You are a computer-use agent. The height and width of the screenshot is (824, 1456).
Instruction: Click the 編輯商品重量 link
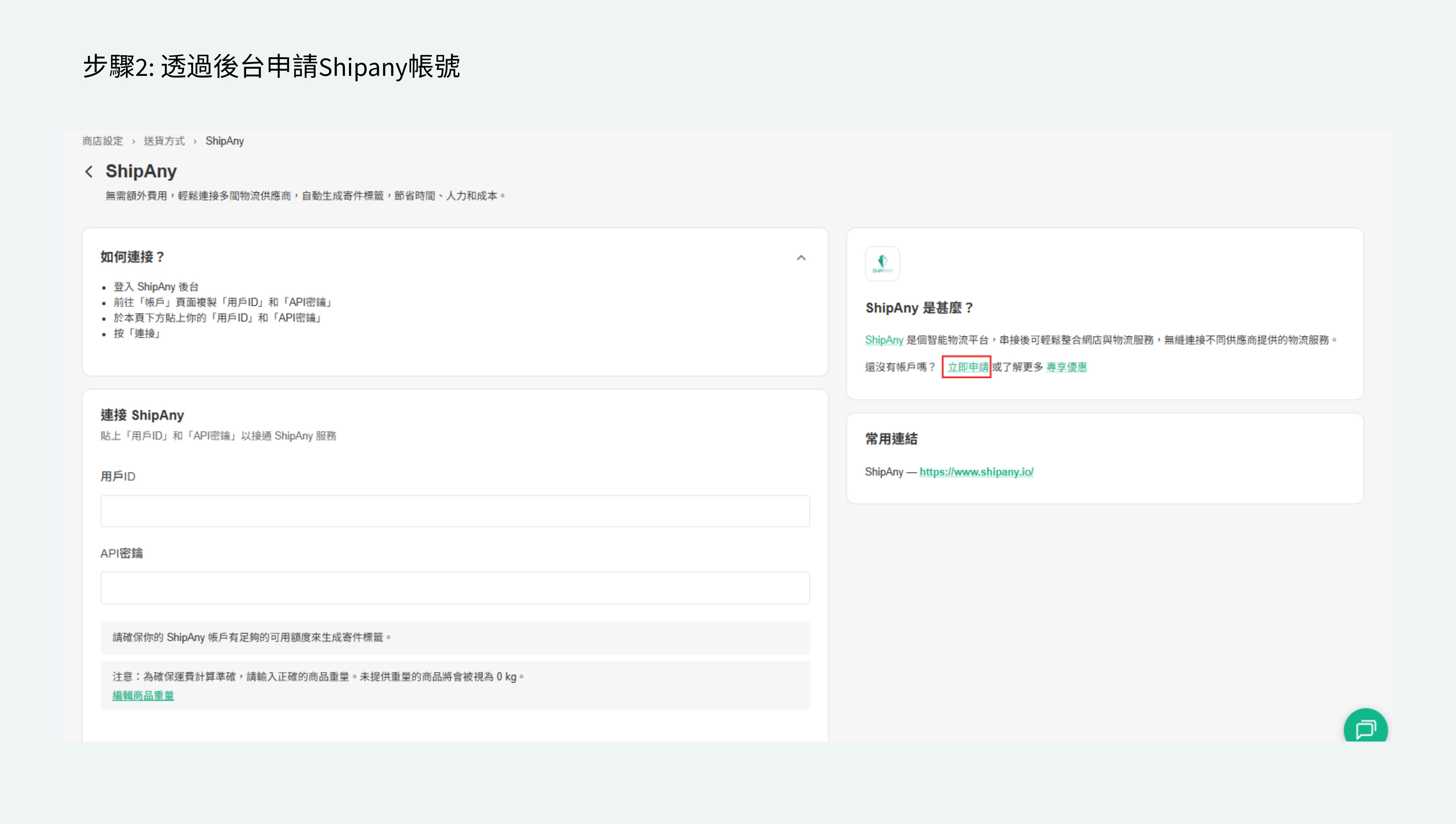click(x=143, y=696)
